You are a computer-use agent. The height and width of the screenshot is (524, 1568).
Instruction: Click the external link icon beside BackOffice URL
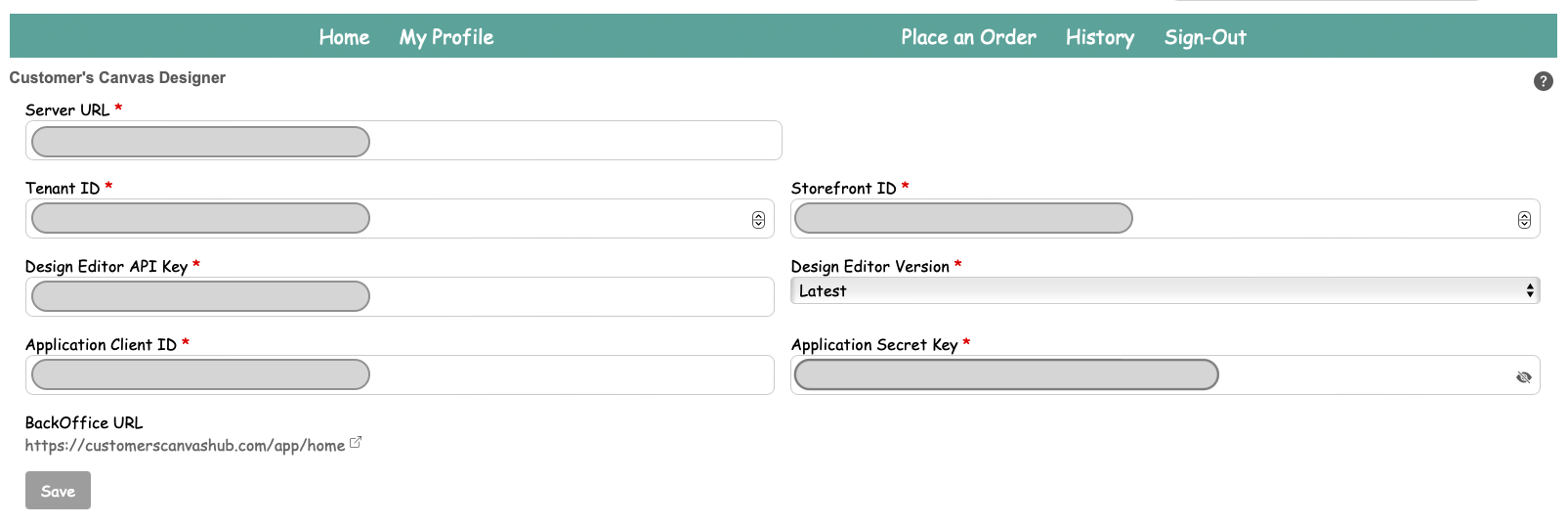pyautogui.click(x=356, y=443)
